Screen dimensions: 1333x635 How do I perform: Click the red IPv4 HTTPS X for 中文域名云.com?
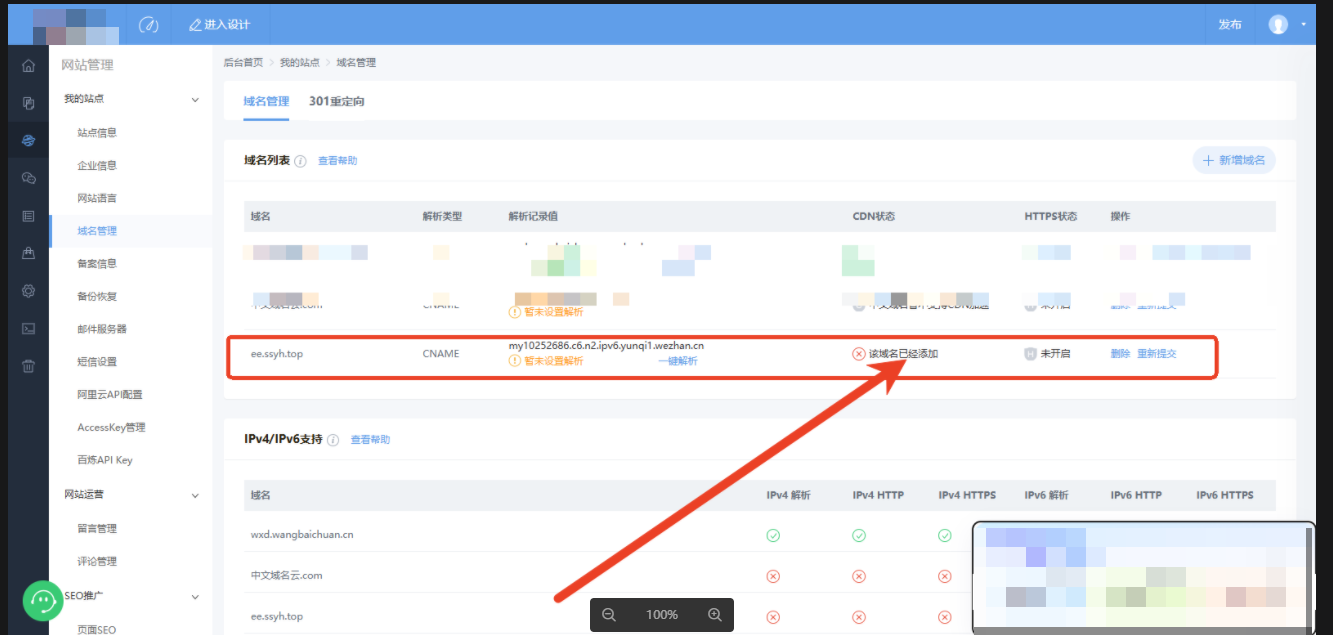[x=945, y=576]
